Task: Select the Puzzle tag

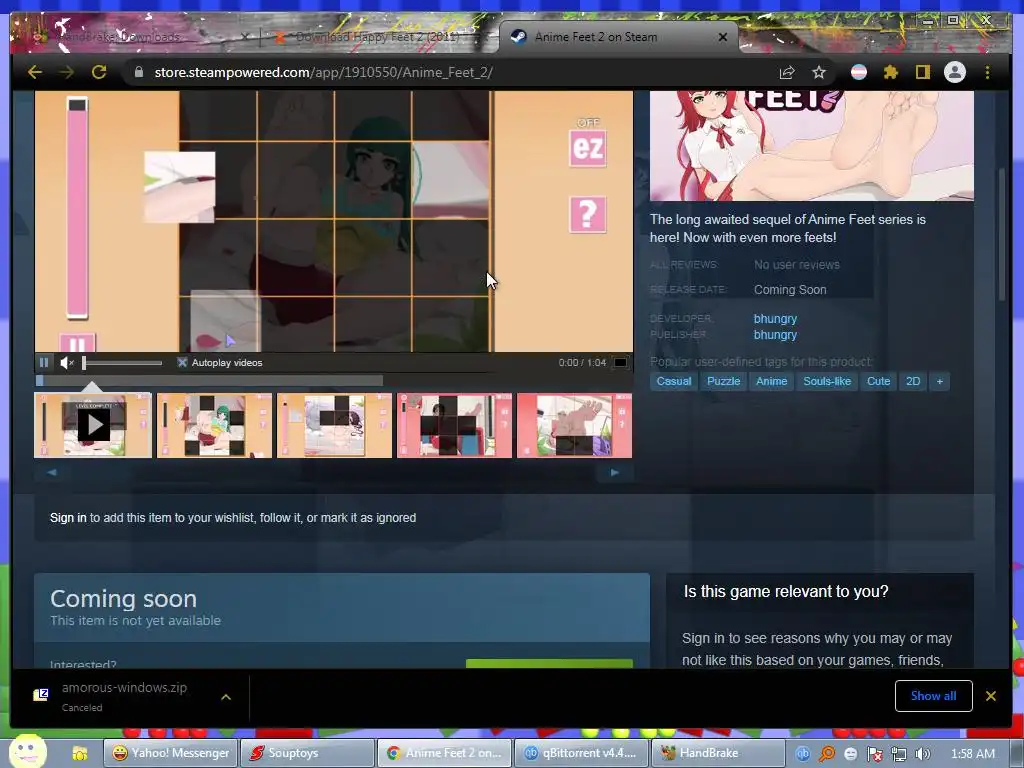Action: click(724, 381)
